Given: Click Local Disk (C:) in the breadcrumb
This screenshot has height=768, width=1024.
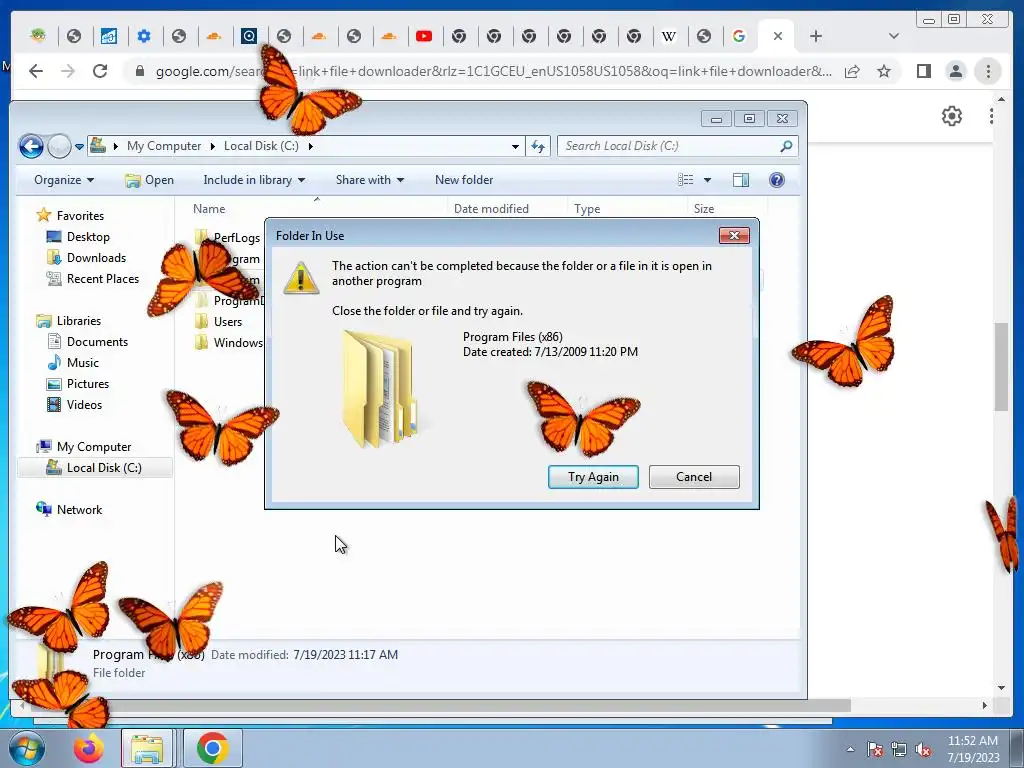Looking at the screenshot, I should (x=261, y=146).
